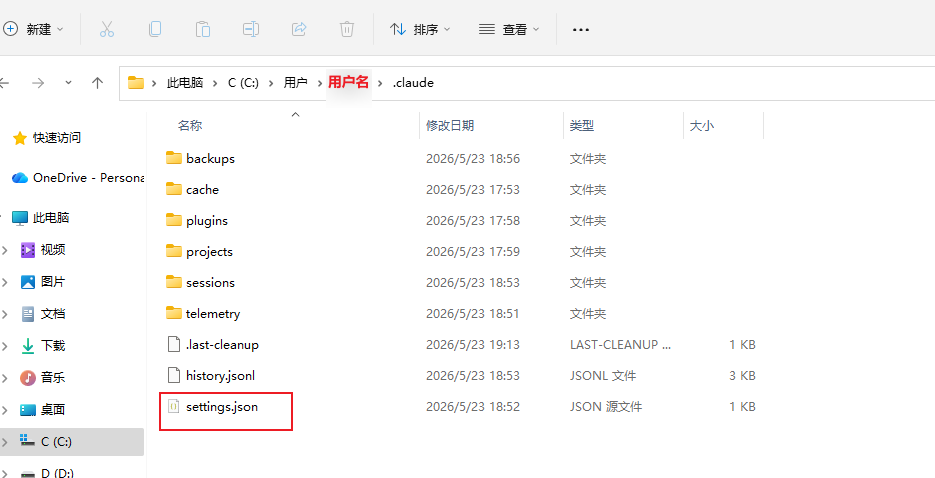The height and width of the screenshot is (478, 935).
Task: Open the 查看 view dropdown
Action: pyautogui.click(x=509, y=29)
